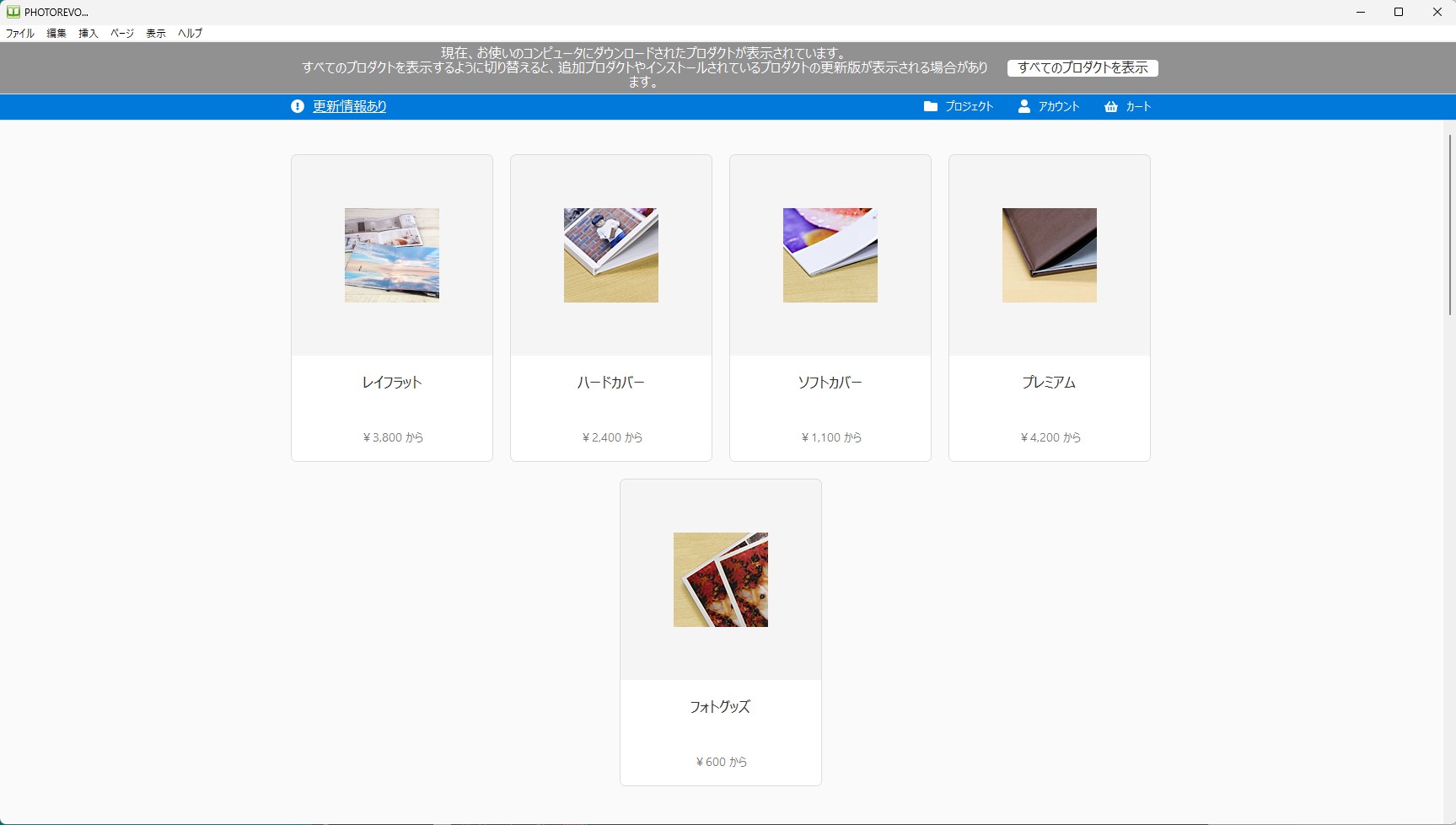This screenshot has height=825, width=1456.
Task: Open the ページ menu
Action: pos(122,34)
